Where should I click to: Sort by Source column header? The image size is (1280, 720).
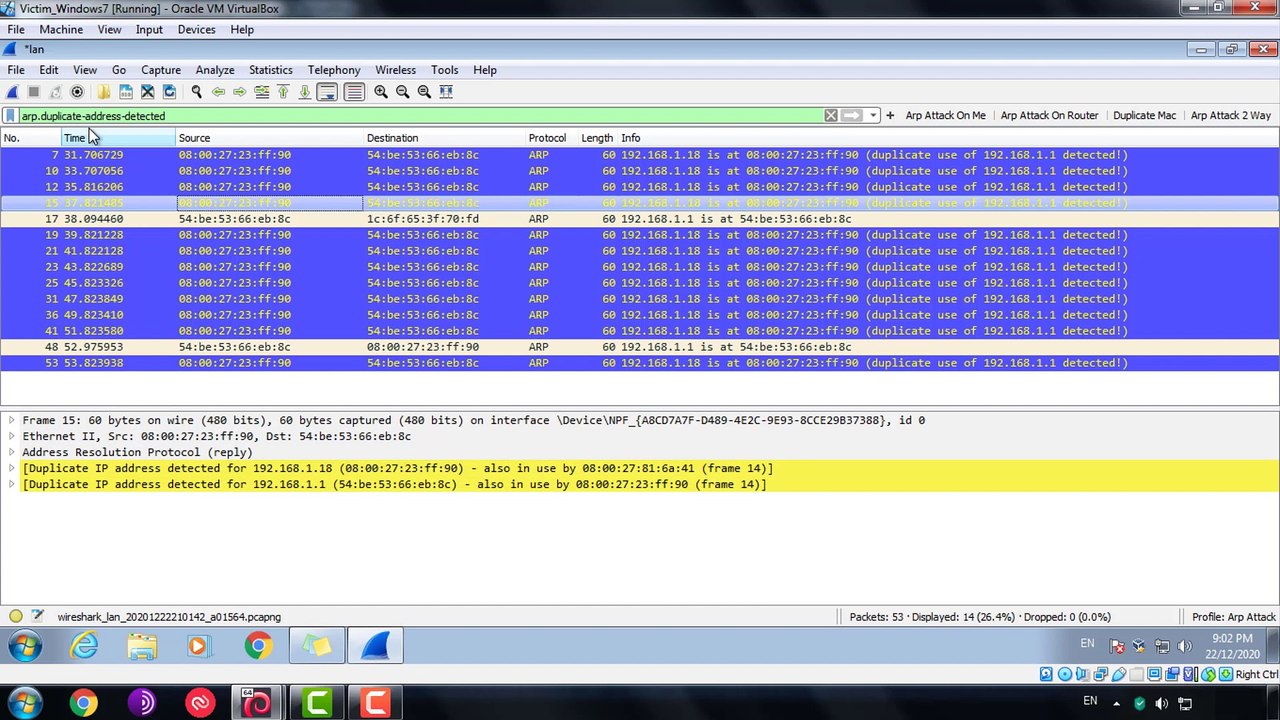tap(270, 138)
